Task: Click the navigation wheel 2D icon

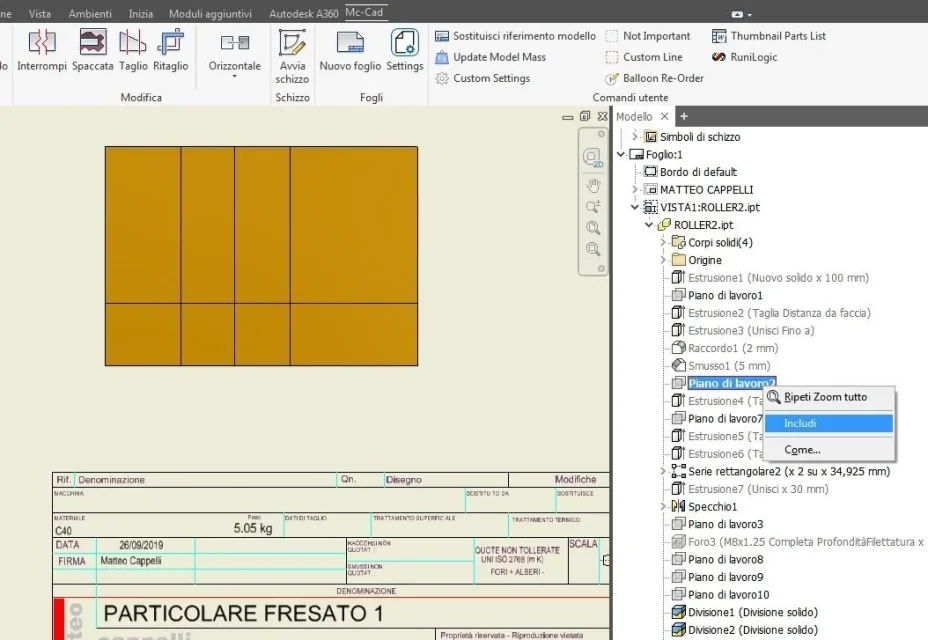Action: 592,157
